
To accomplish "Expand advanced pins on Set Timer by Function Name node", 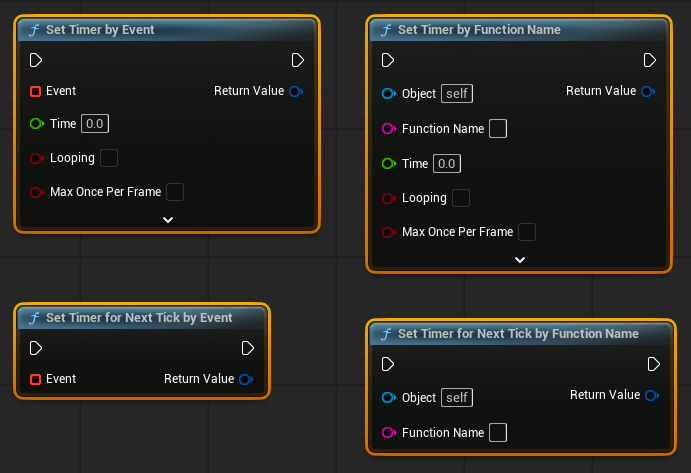I will coord(520,259).
